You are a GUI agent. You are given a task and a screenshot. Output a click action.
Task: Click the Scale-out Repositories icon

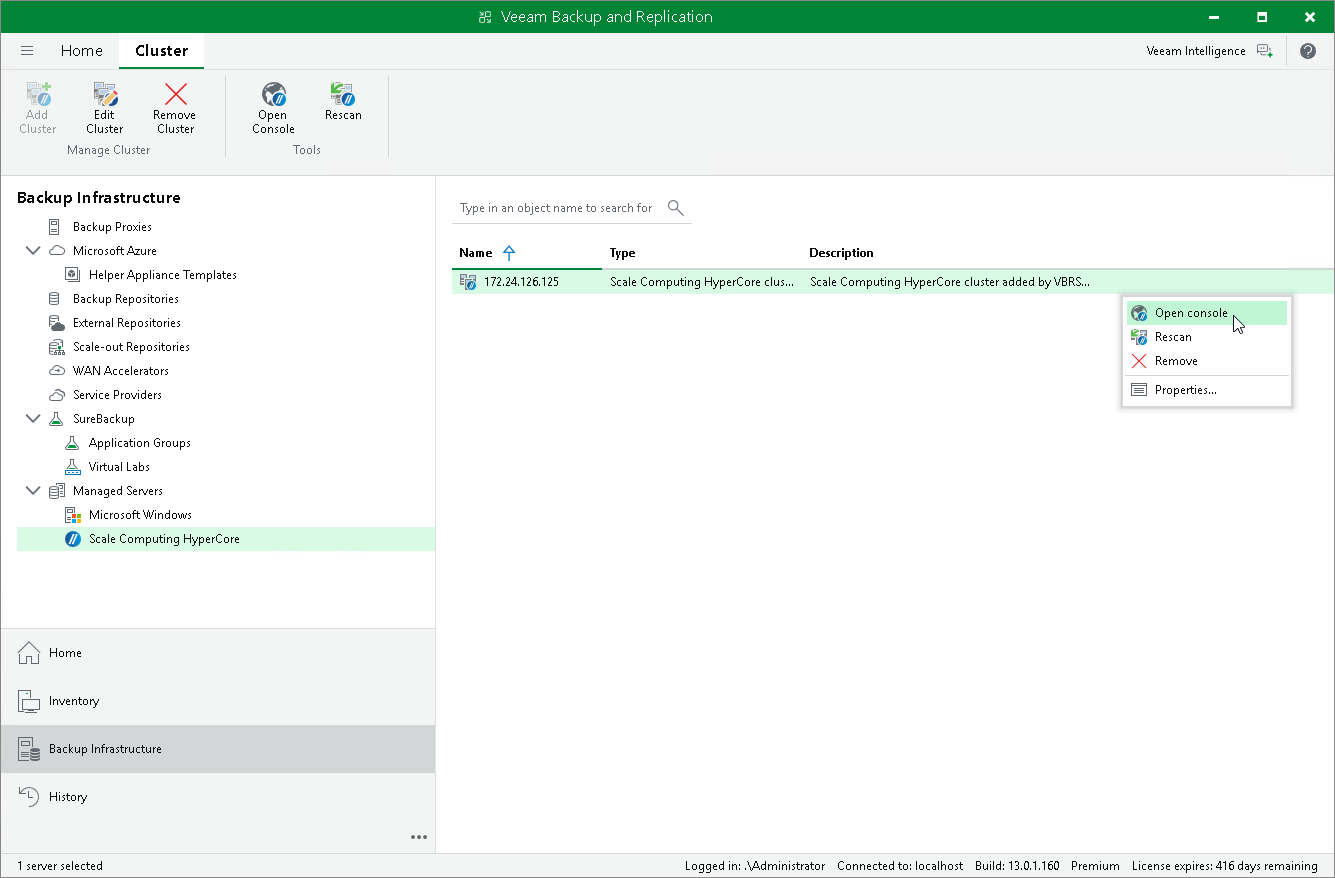pos(56,347)
